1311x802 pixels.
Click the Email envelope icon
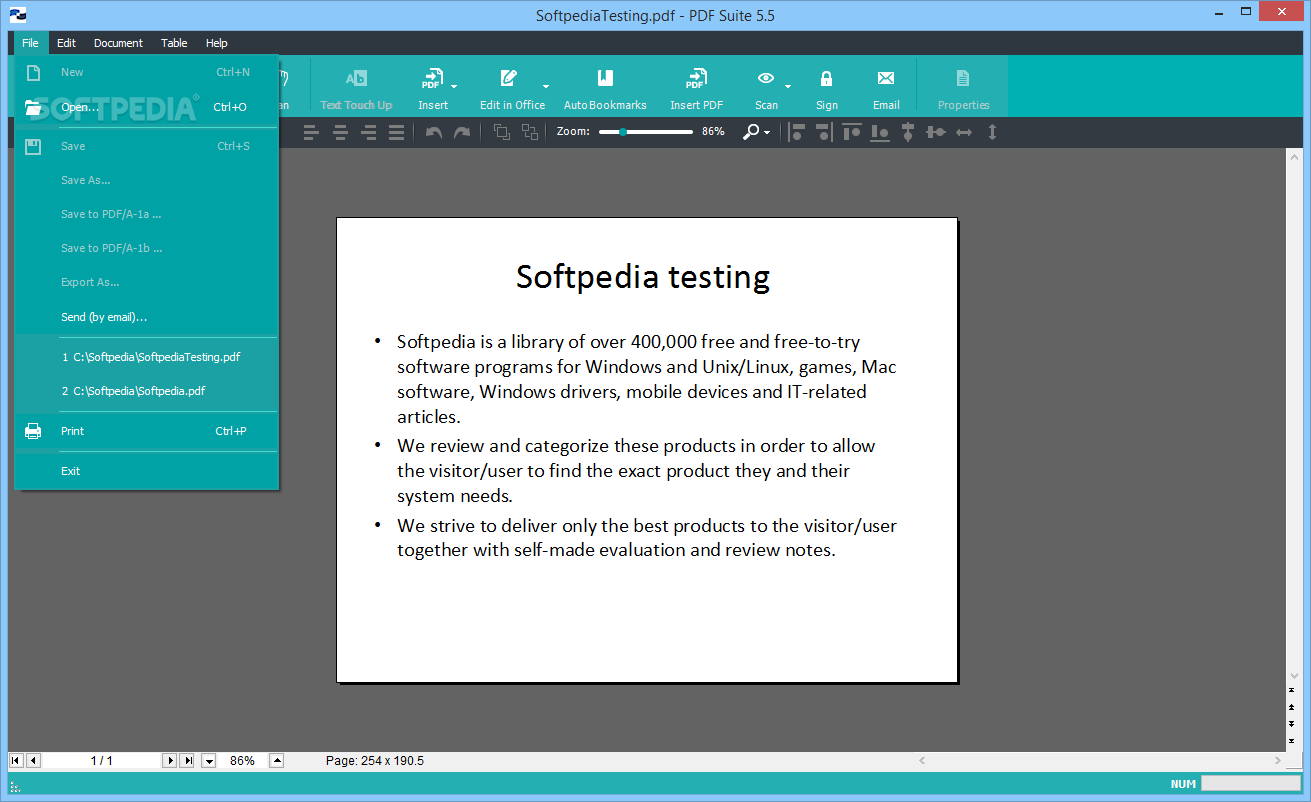[x=886, y=78]
